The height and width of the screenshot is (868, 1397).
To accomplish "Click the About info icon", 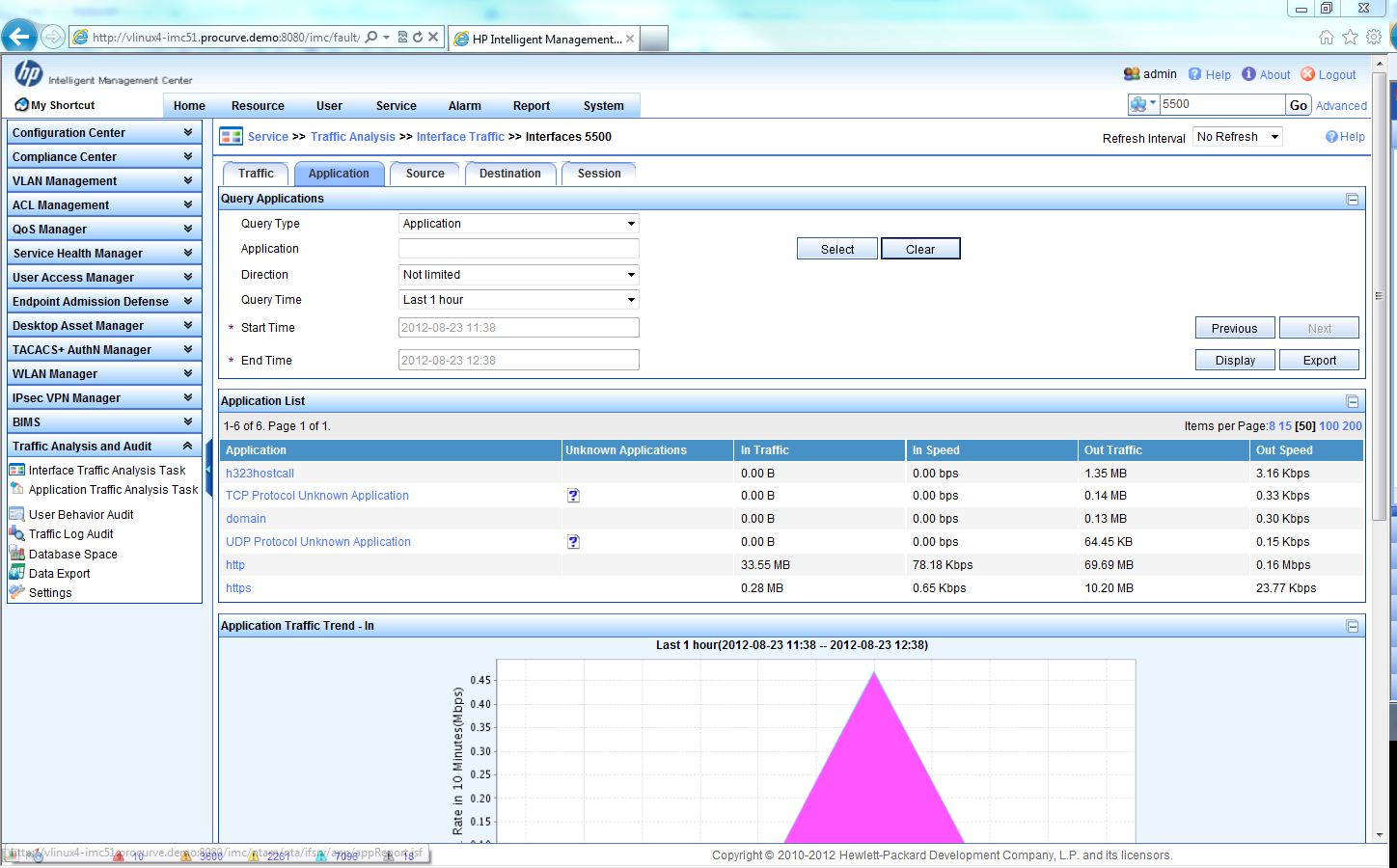I will click(x=1248, y=74).
